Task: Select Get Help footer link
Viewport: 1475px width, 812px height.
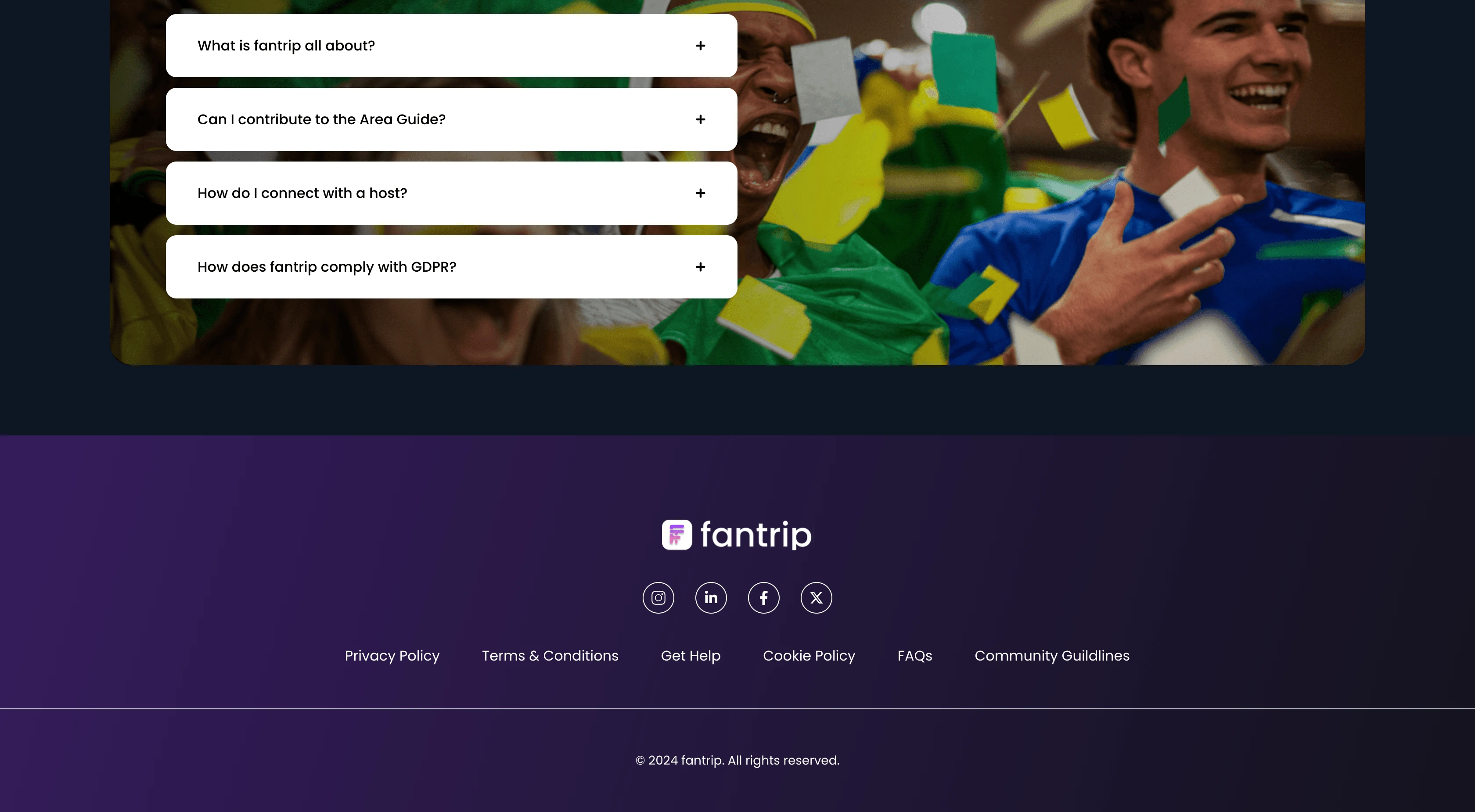Action: (x=691, y=656)
